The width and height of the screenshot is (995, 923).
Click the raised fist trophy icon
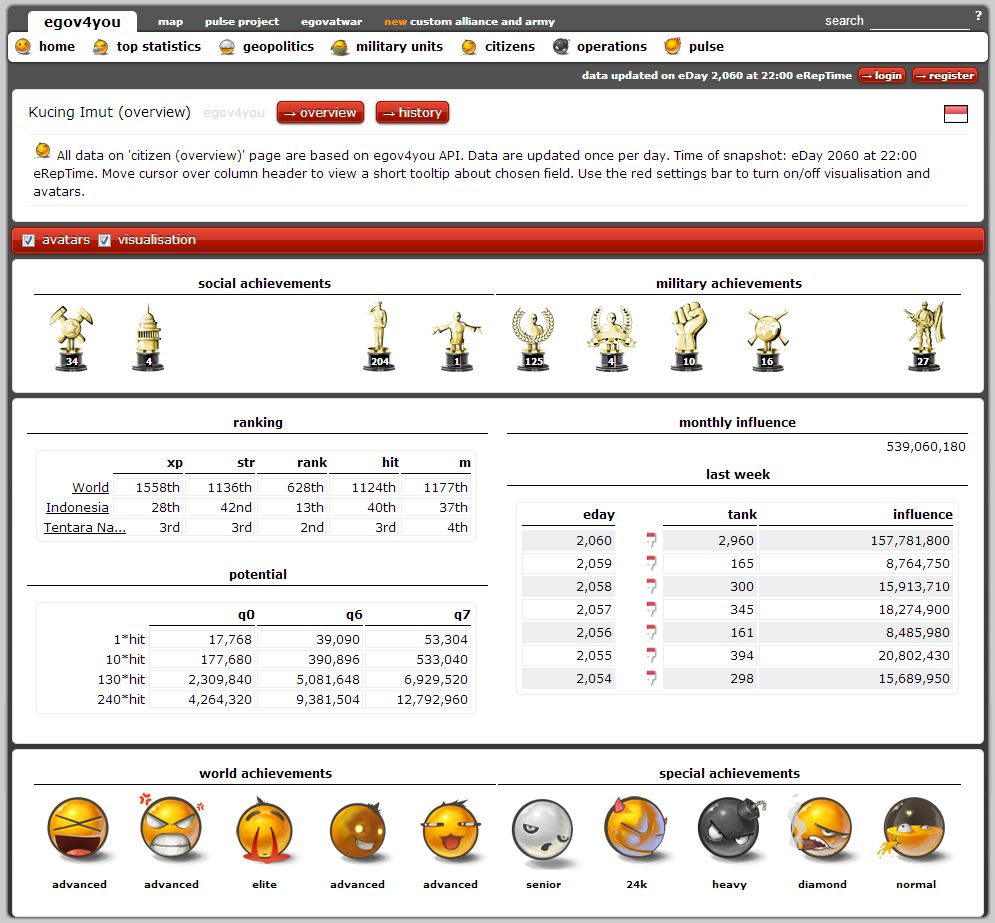point(688,337)
